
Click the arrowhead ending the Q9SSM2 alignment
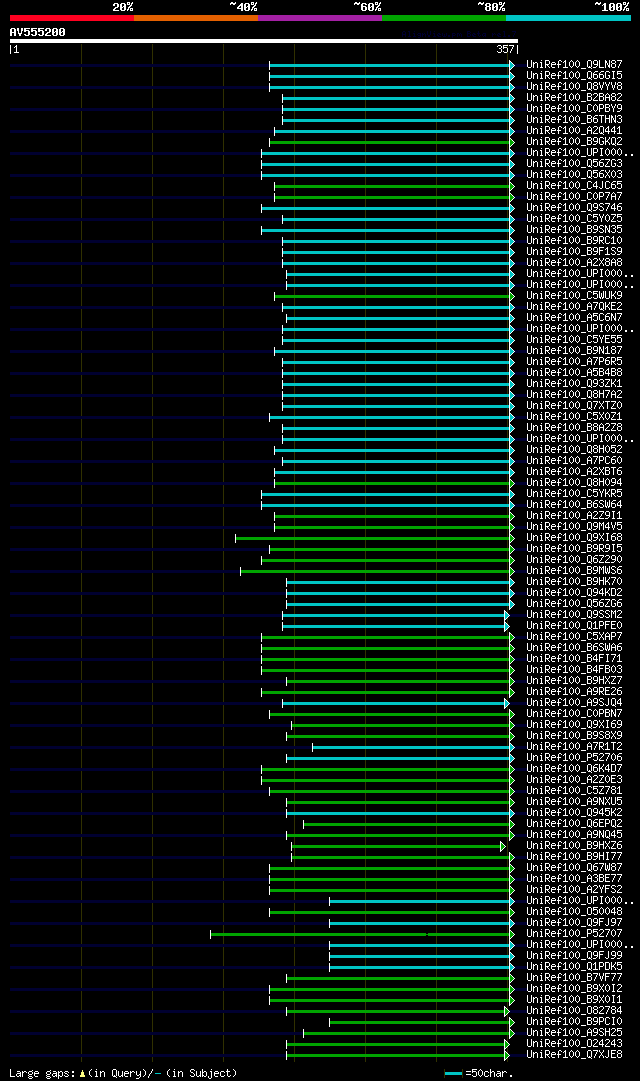pos(507,616)
